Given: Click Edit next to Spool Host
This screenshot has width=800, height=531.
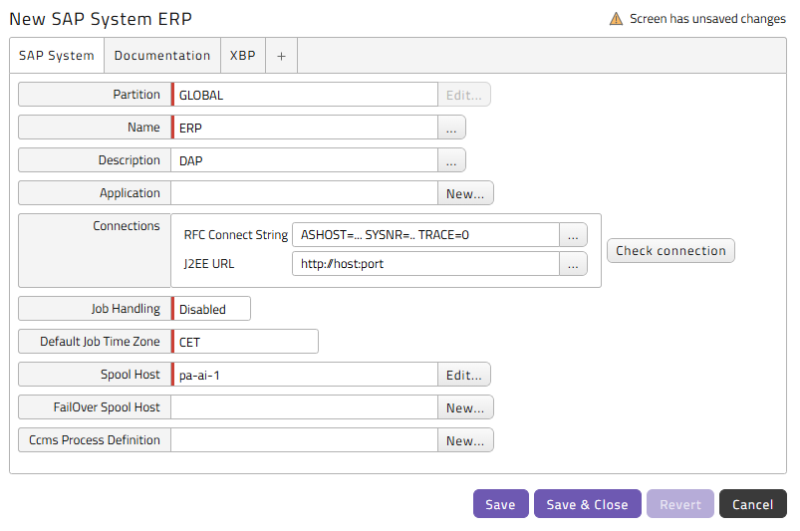Looking at the screenshot, I should pyautogui.click(x=464, y=374).
